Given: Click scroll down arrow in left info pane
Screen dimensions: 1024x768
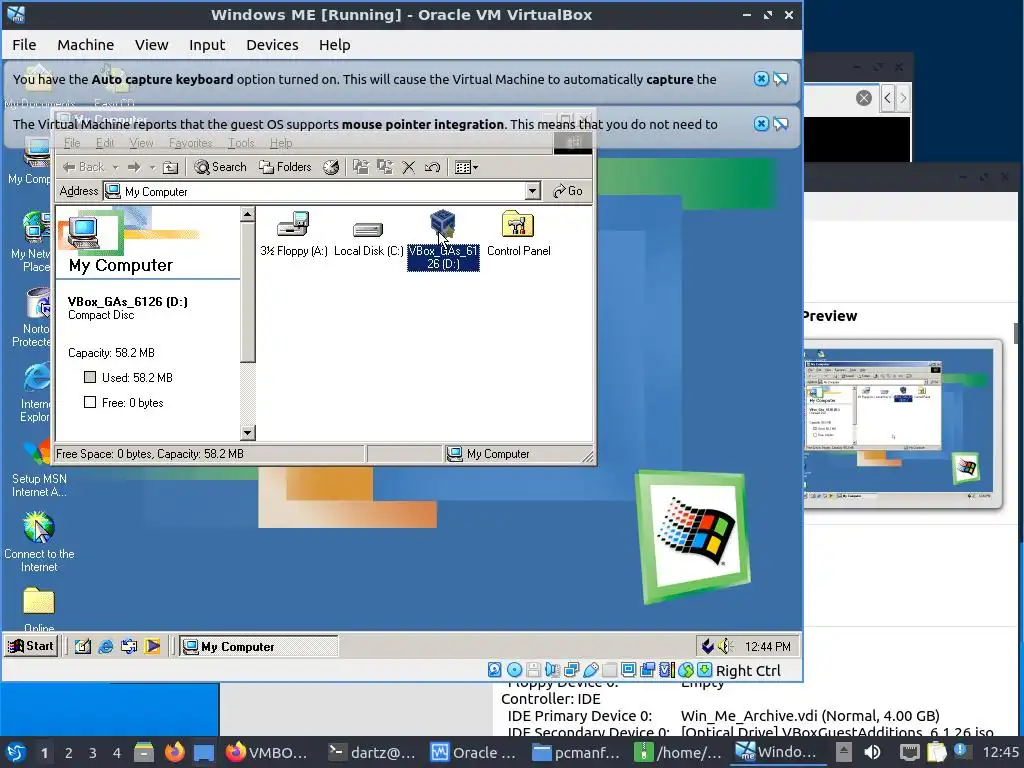Looking at the screenshot, I should click(248, 432).
